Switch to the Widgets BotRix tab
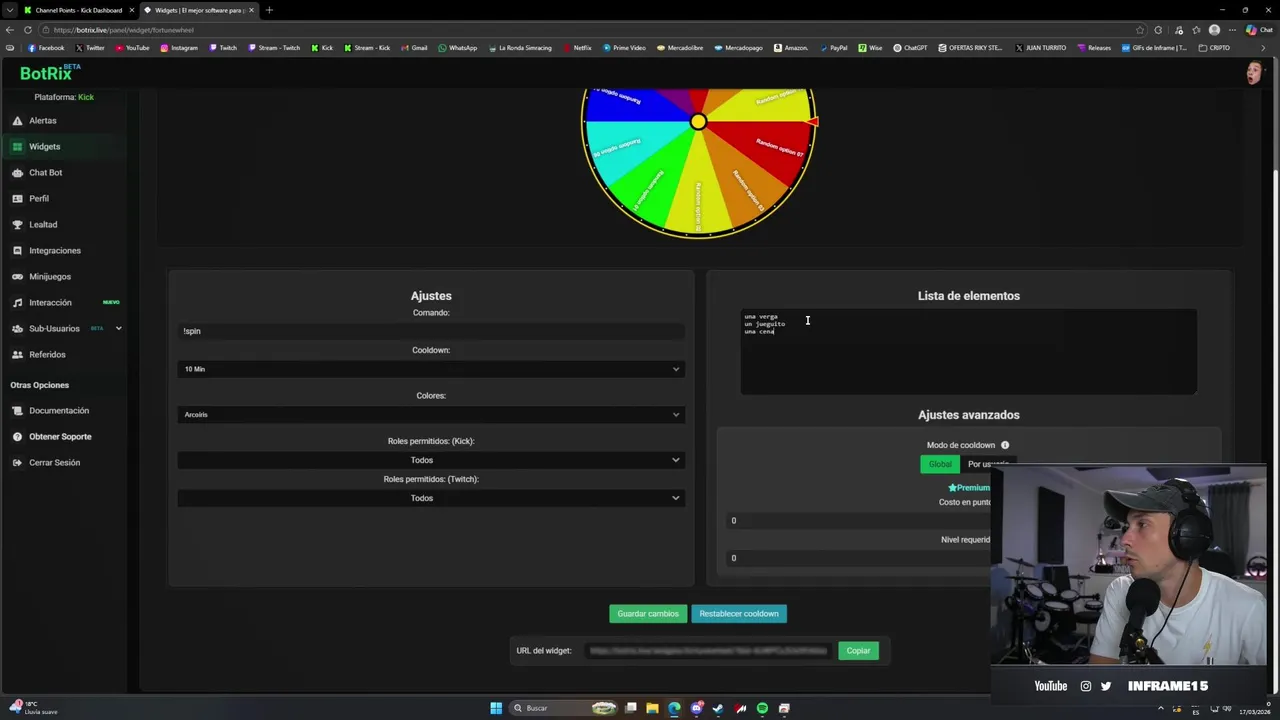 pyautogui.click(x=199, y=10)
